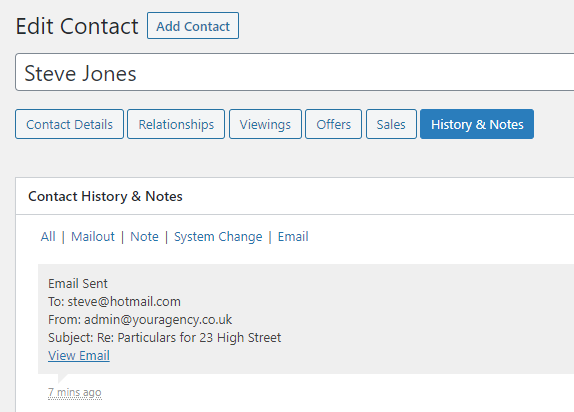Click the Email Sent entry title

(x=78, y=283)
